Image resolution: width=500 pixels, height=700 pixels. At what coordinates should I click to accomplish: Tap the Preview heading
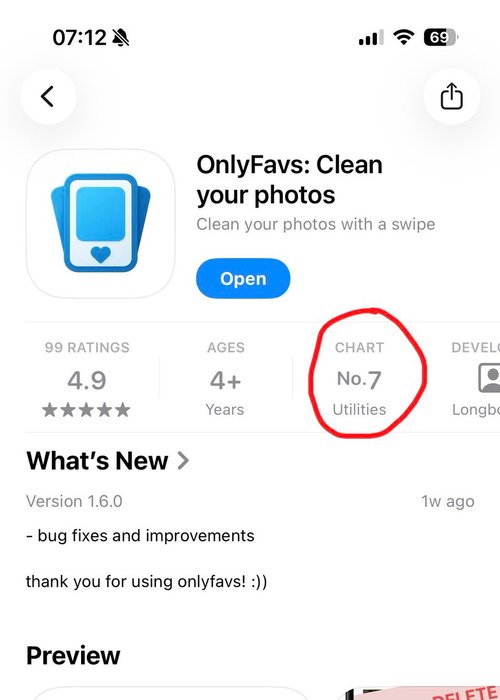[x=73, y=655]
